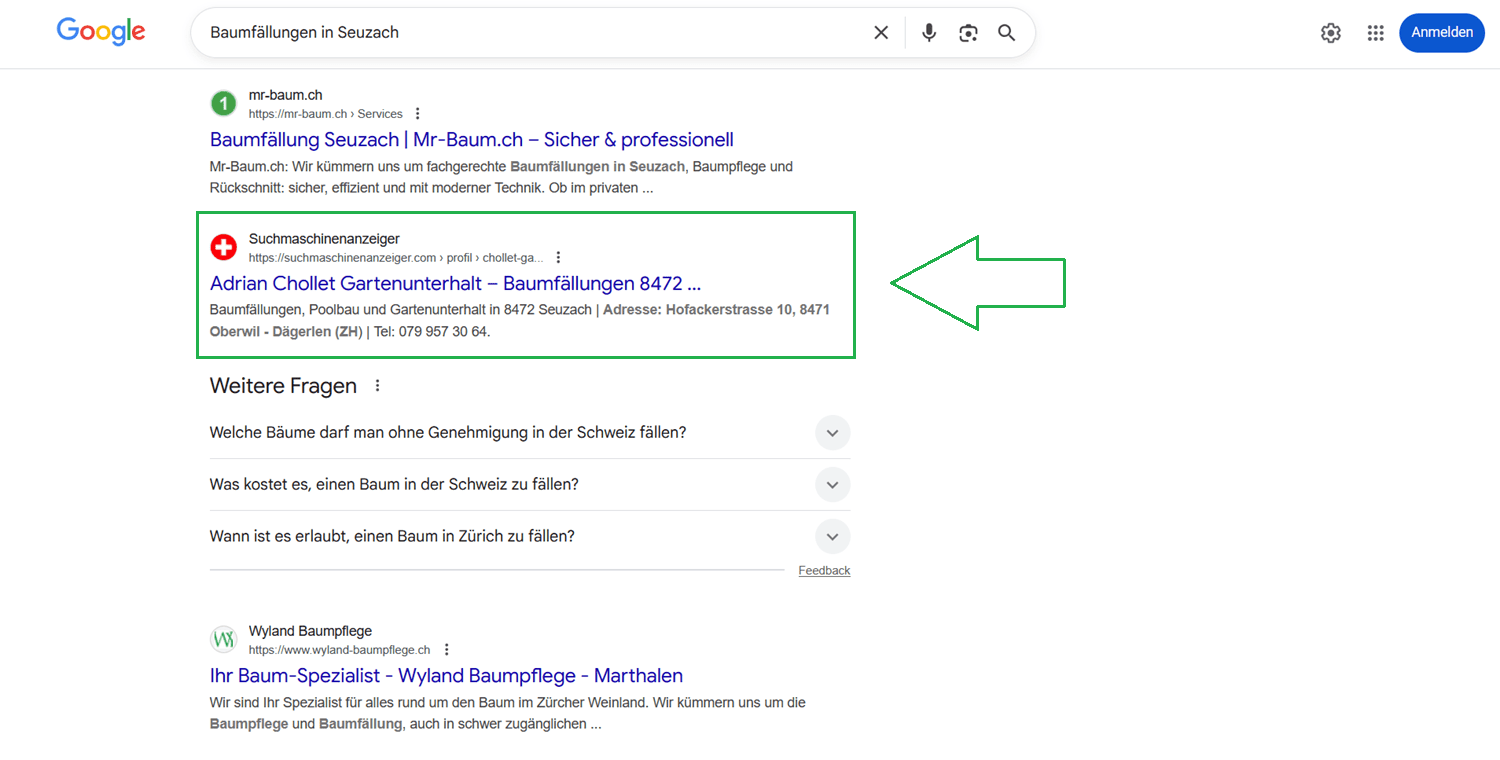Screen dimensions: 1500x760
Task: Open three-dot menu beside Suchmaschinenanzeiger result
Action: [x=558, y=258]
